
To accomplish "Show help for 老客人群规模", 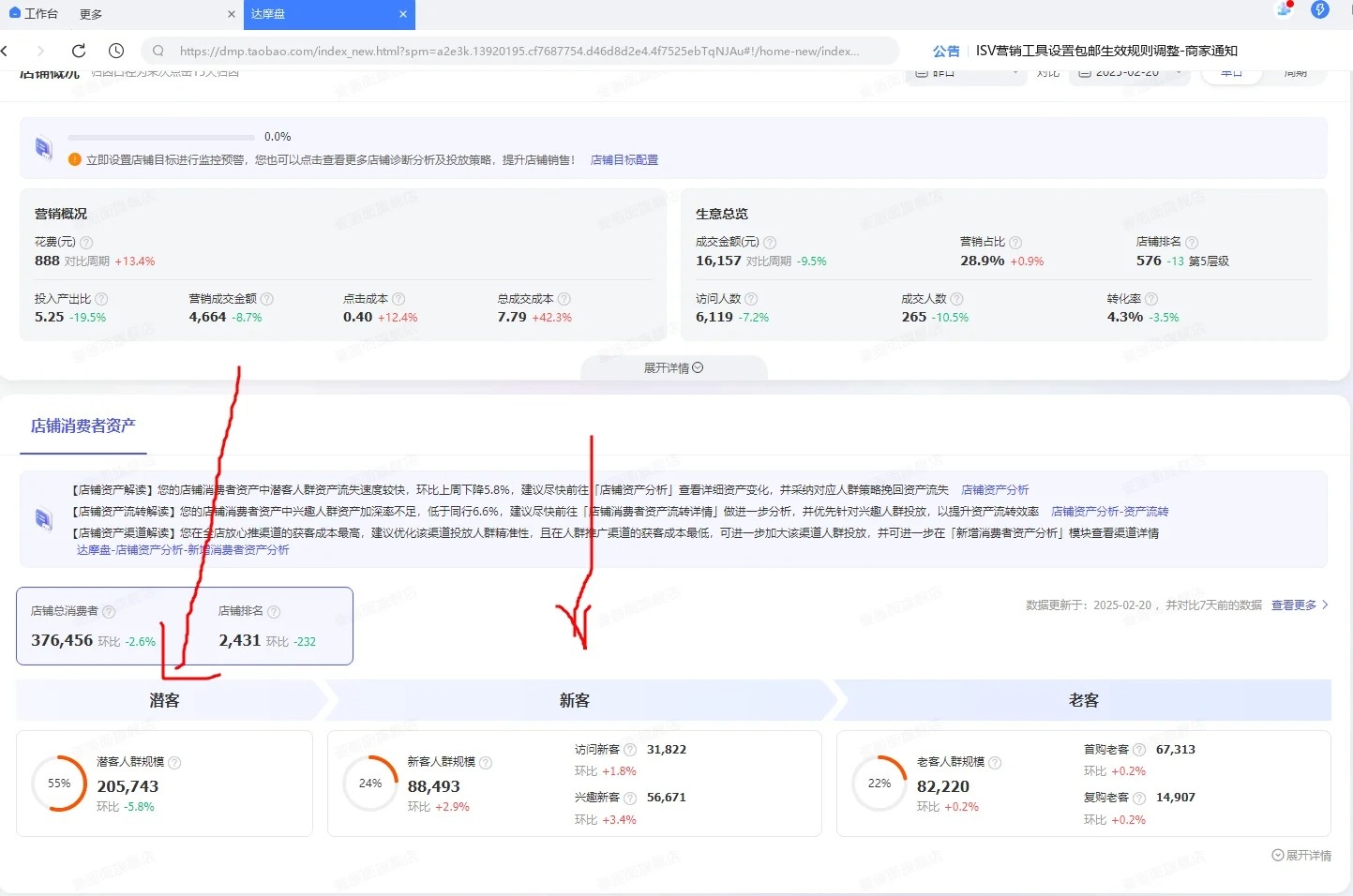I will 995,763.
